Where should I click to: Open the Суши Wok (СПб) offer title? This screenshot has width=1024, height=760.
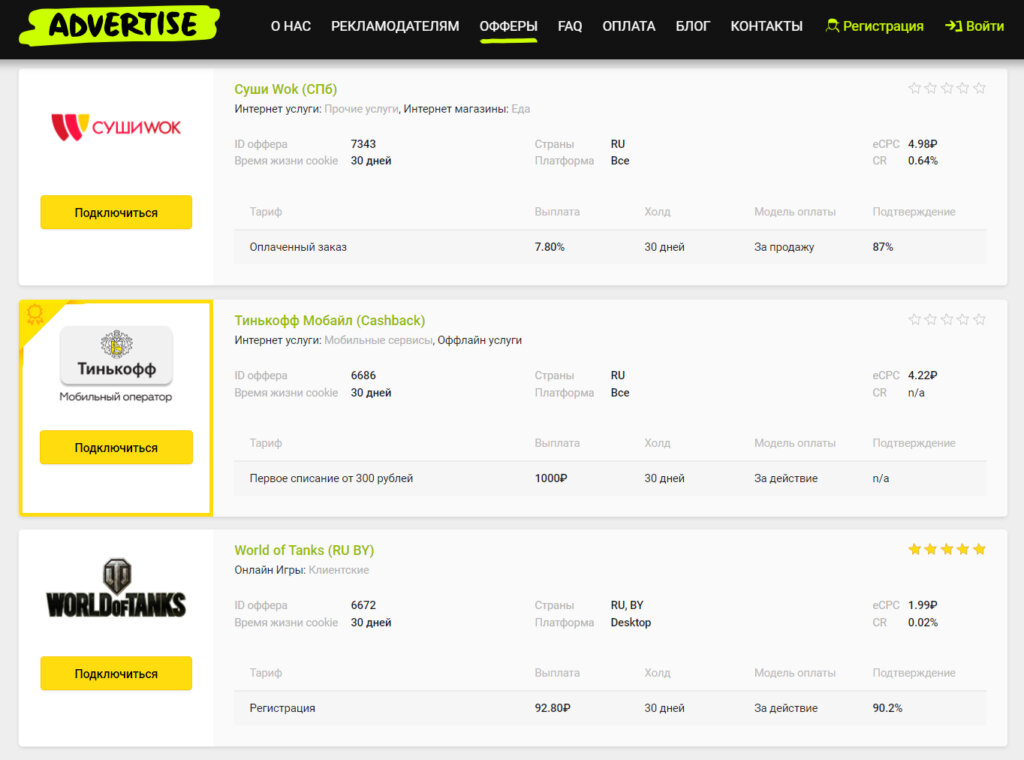(285, 89)
